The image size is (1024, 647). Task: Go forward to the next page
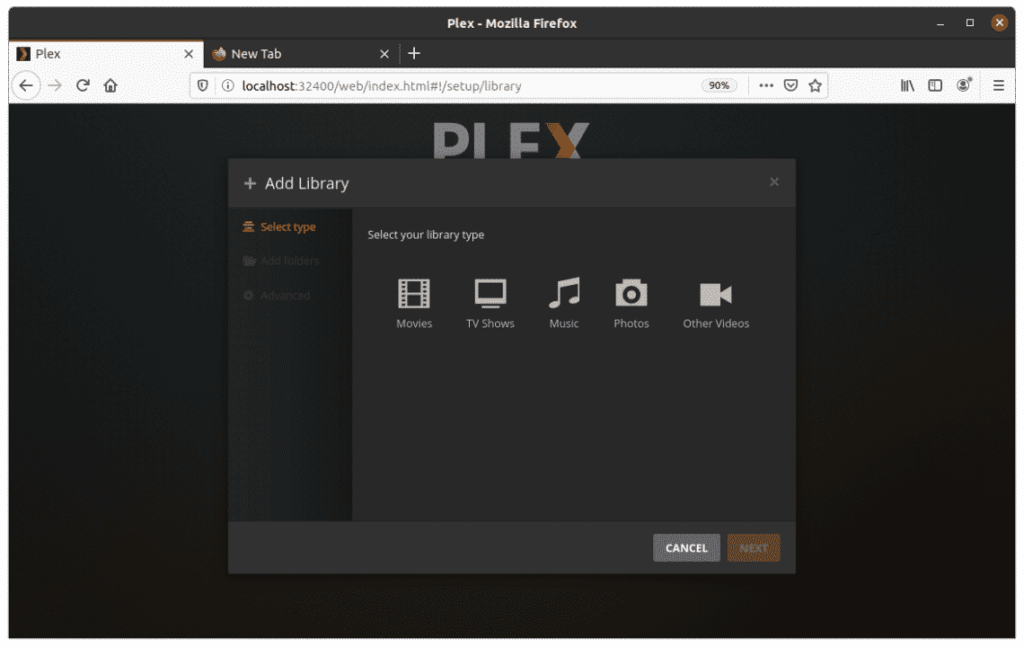55,86
